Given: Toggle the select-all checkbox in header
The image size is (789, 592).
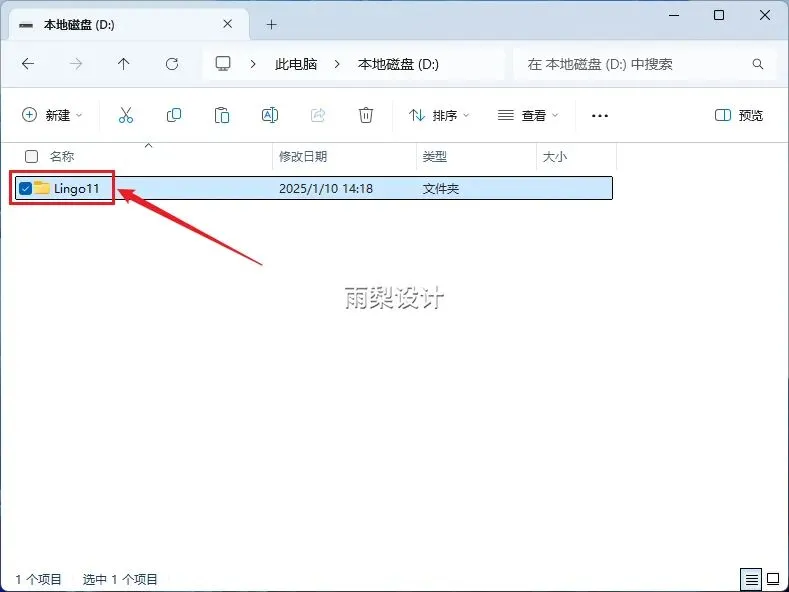Looking at the screenshot, I should (31, 157).
